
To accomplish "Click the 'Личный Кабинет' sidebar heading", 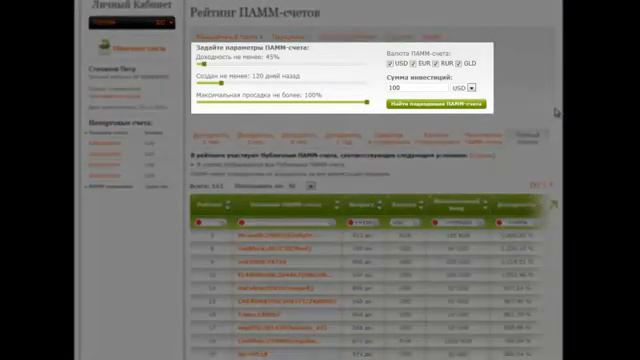I will (x=132, y=5).
